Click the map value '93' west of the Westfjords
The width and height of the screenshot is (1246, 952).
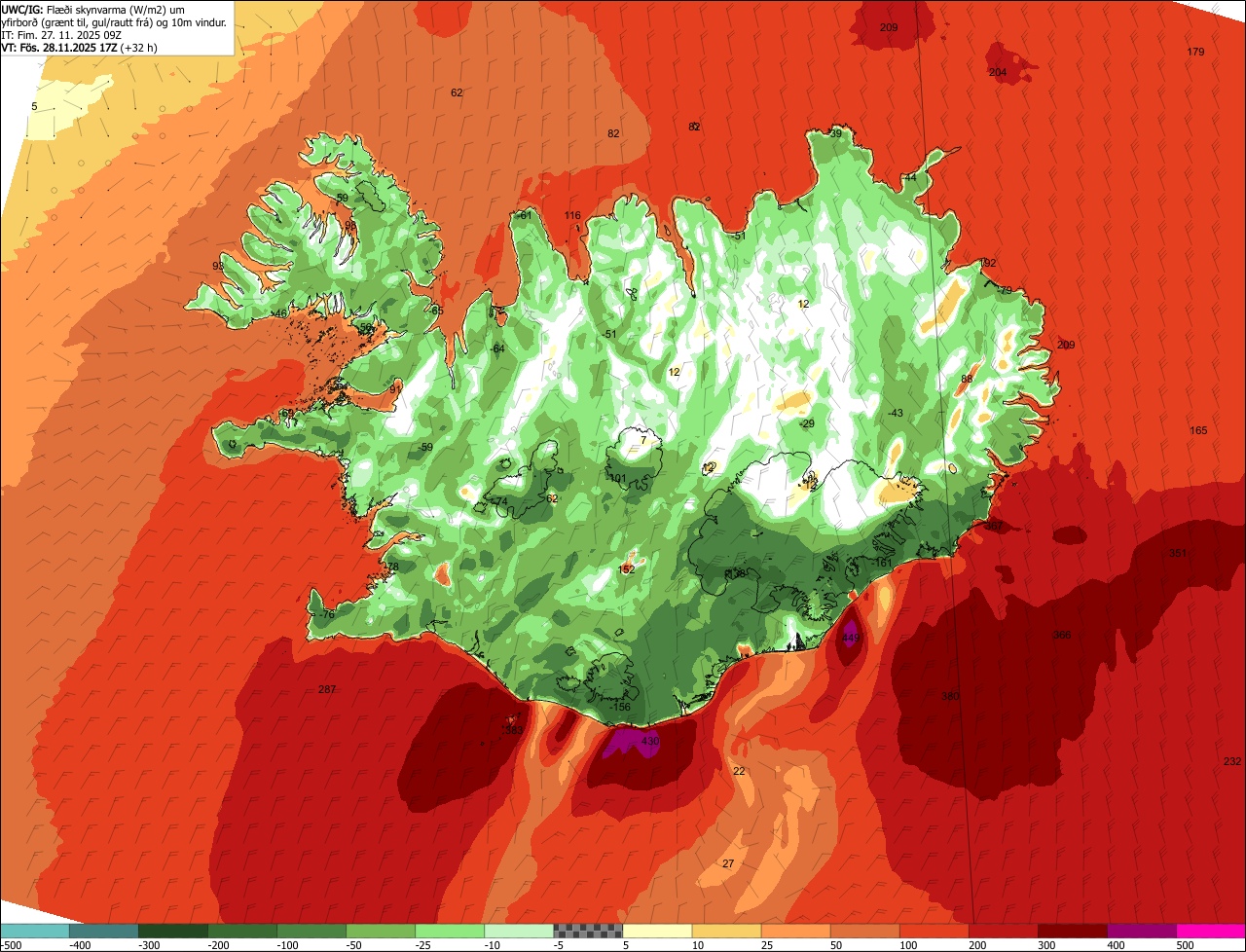tap(218, 266)
